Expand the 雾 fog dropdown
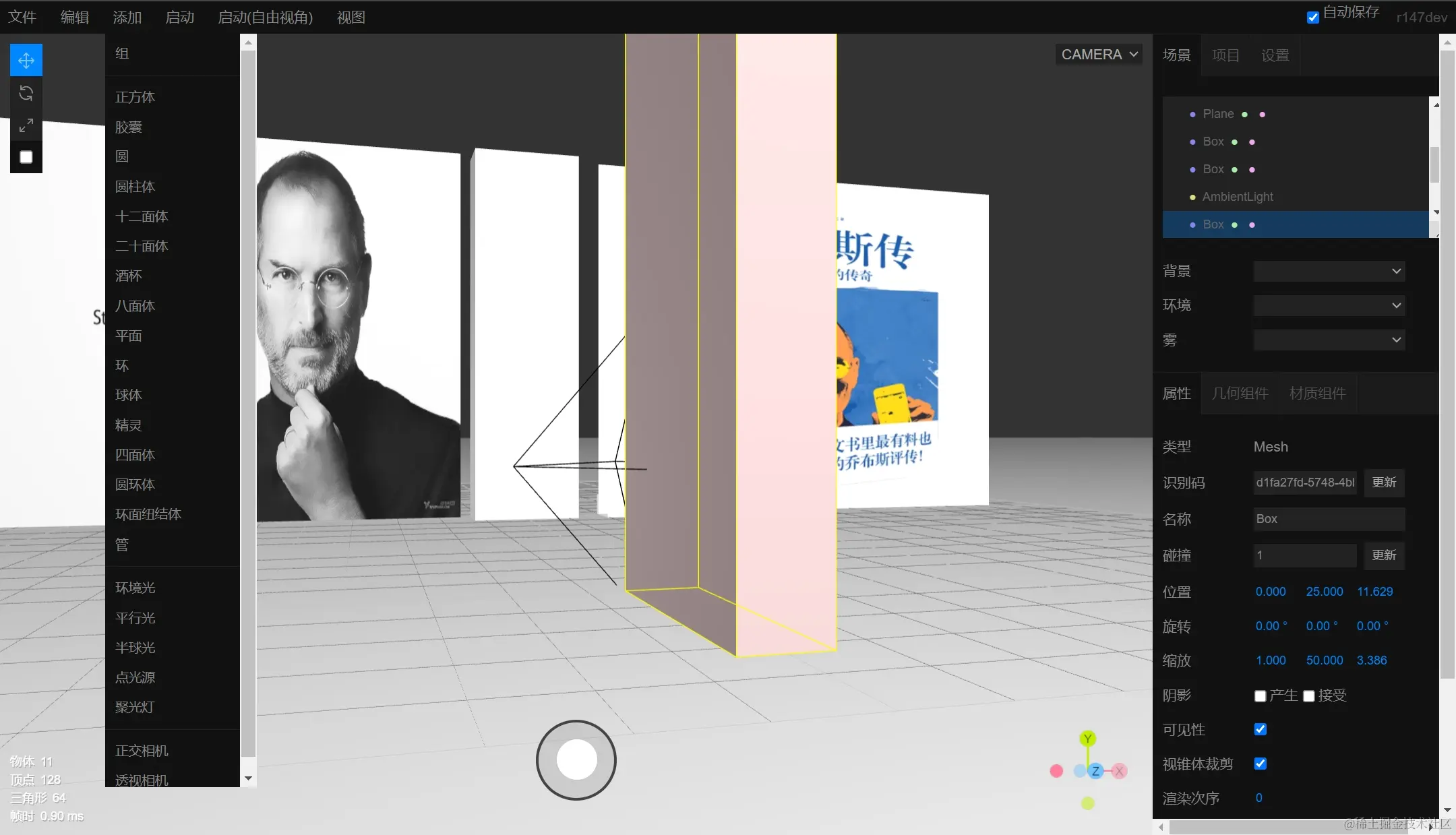Screen dimensions: 1456x835 [x=1329, y=340]
